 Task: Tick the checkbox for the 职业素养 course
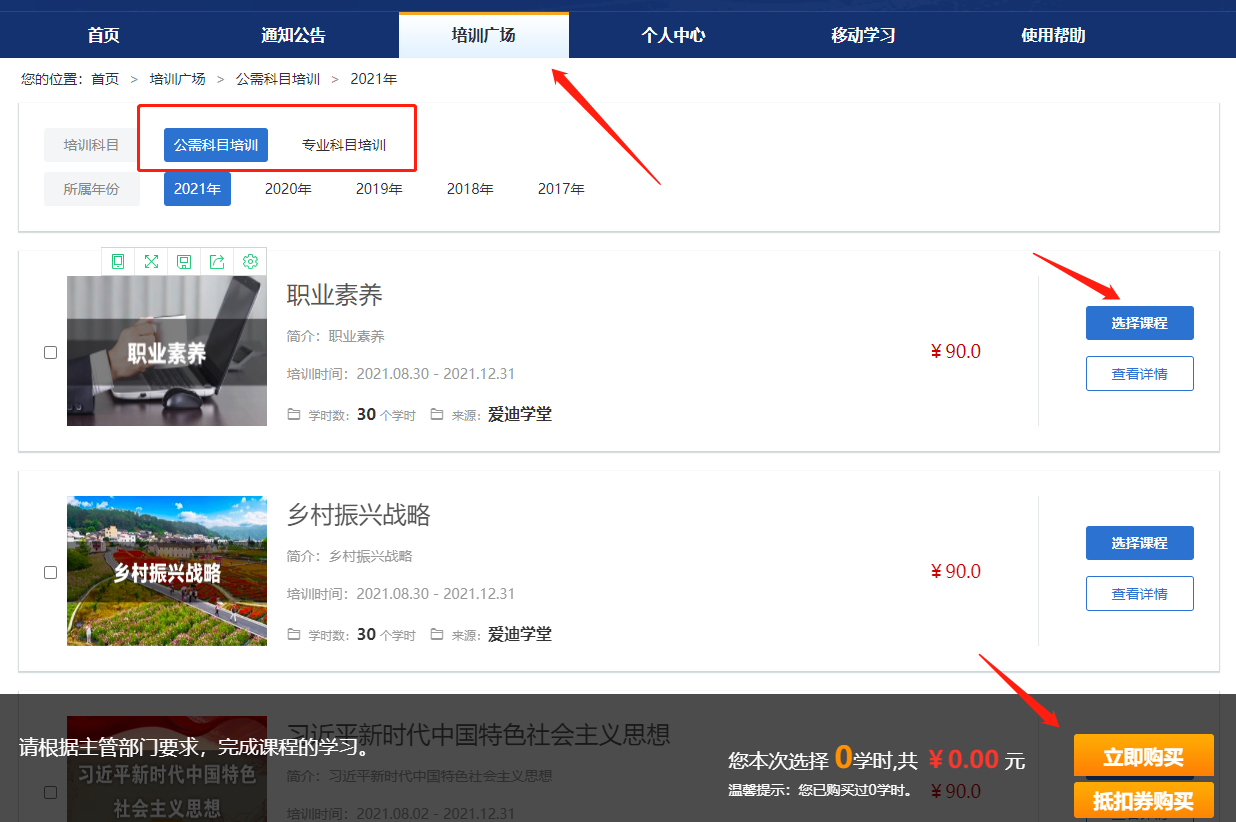(x=51, y=352)
